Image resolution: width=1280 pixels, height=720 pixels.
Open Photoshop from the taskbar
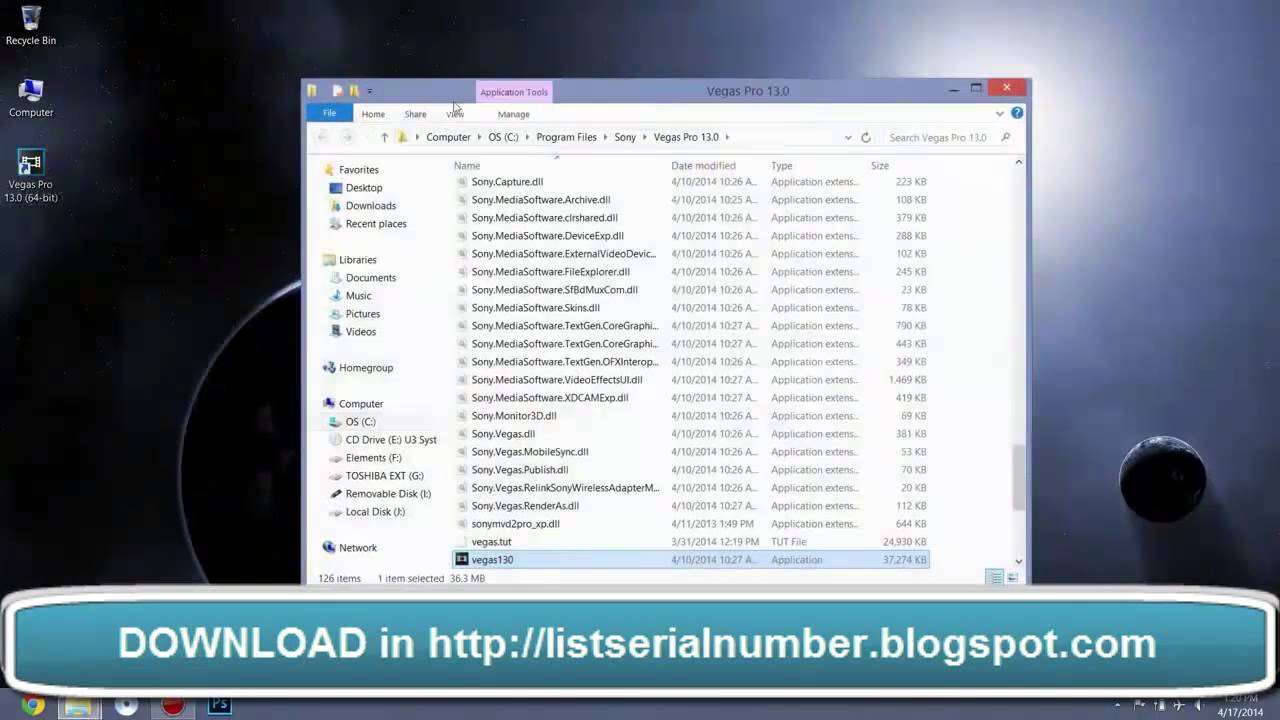pyautogui.click(x=220, y=706)
